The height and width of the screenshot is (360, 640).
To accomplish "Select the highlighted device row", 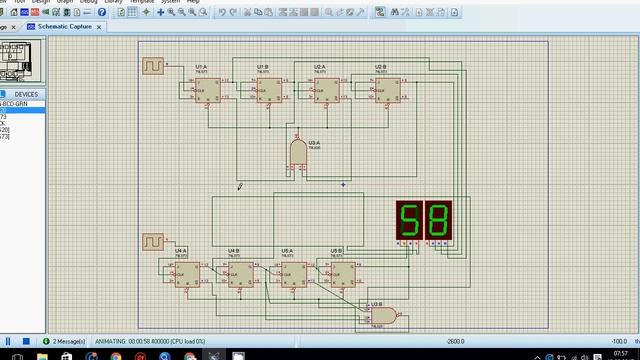I will 22,110.
